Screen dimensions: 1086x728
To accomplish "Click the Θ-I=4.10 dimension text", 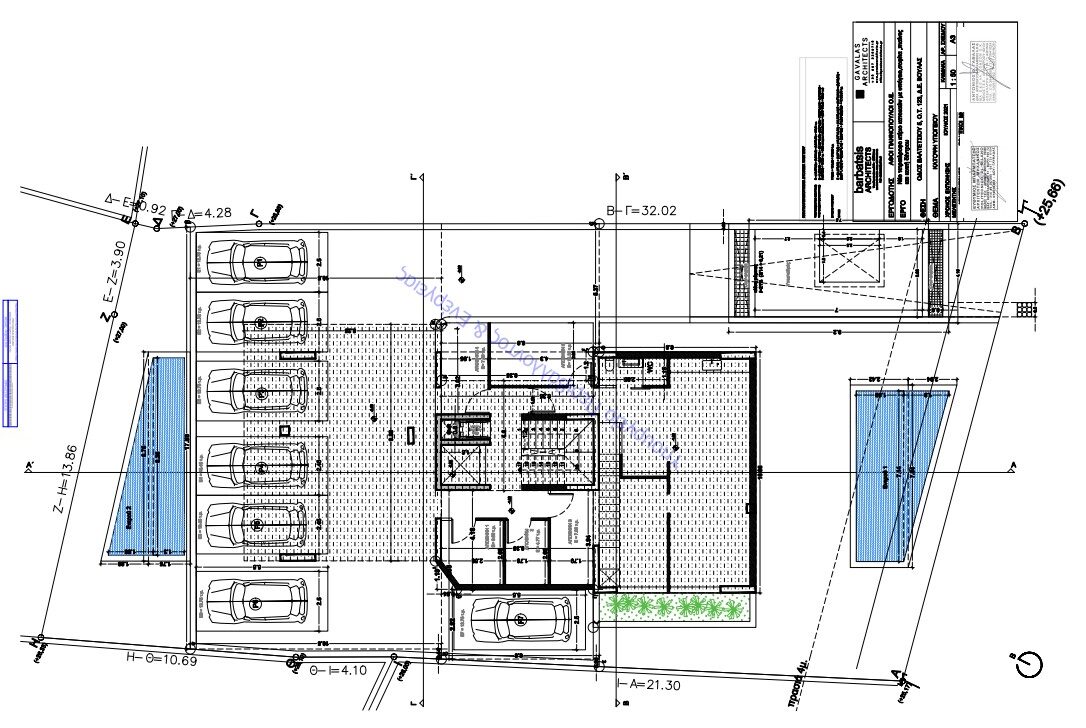I will tap(339, 671).
